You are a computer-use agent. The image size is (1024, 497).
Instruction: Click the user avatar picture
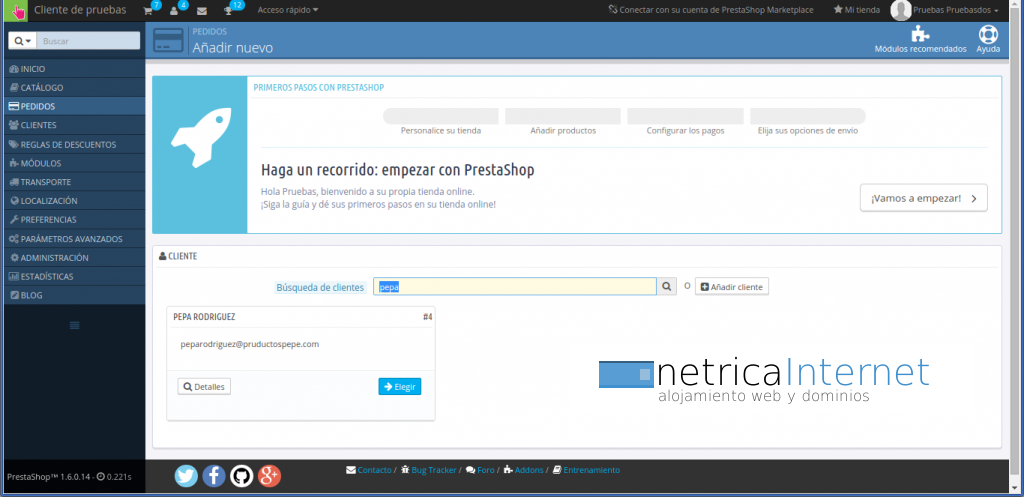[x=901, y=10]
